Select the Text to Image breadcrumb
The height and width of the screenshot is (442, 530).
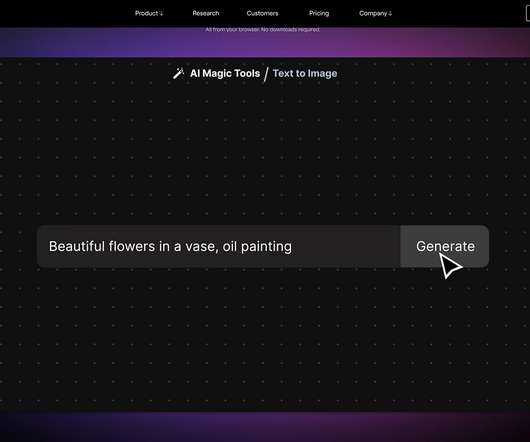(305, 73)
